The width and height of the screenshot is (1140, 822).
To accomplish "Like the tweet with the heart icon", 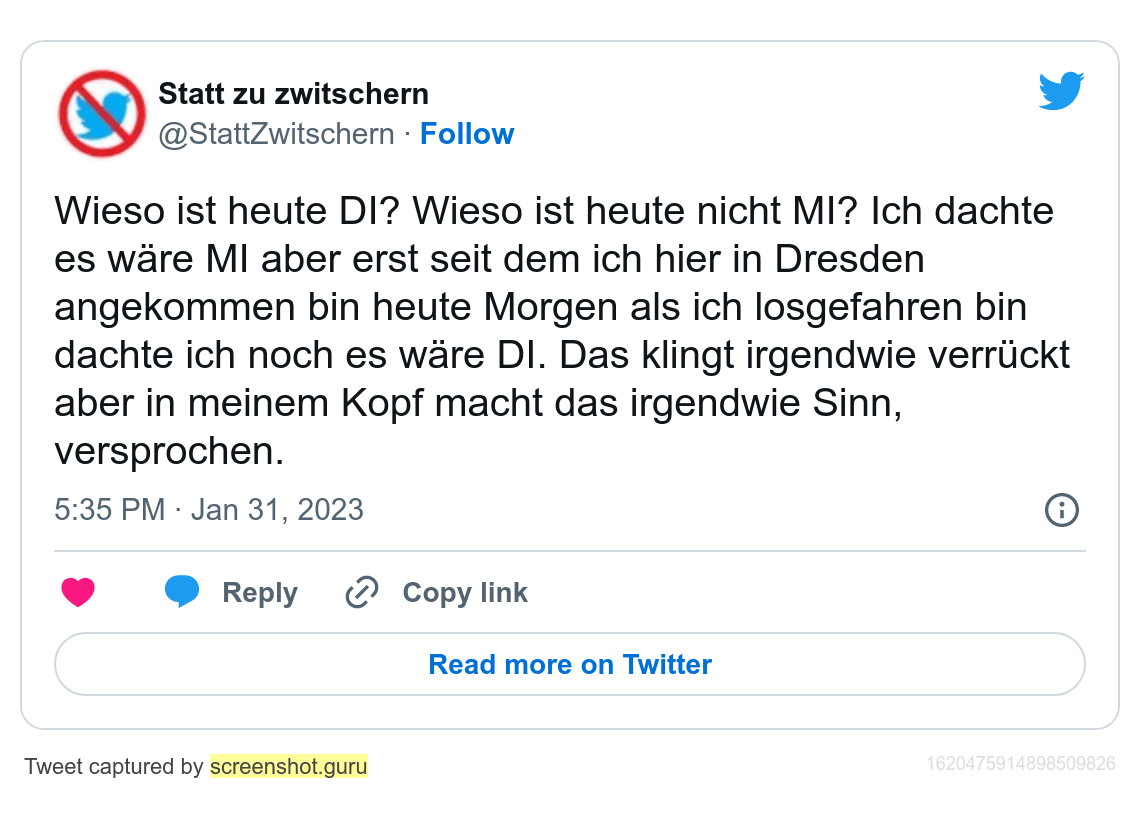I will tap(78, 593).
